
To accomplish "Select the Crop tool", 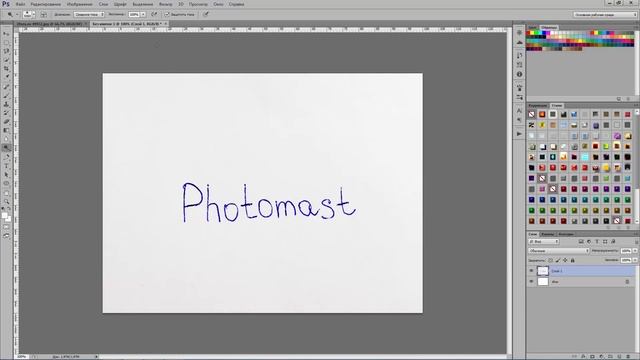I will pyautogui.click(x=6, y=68).
